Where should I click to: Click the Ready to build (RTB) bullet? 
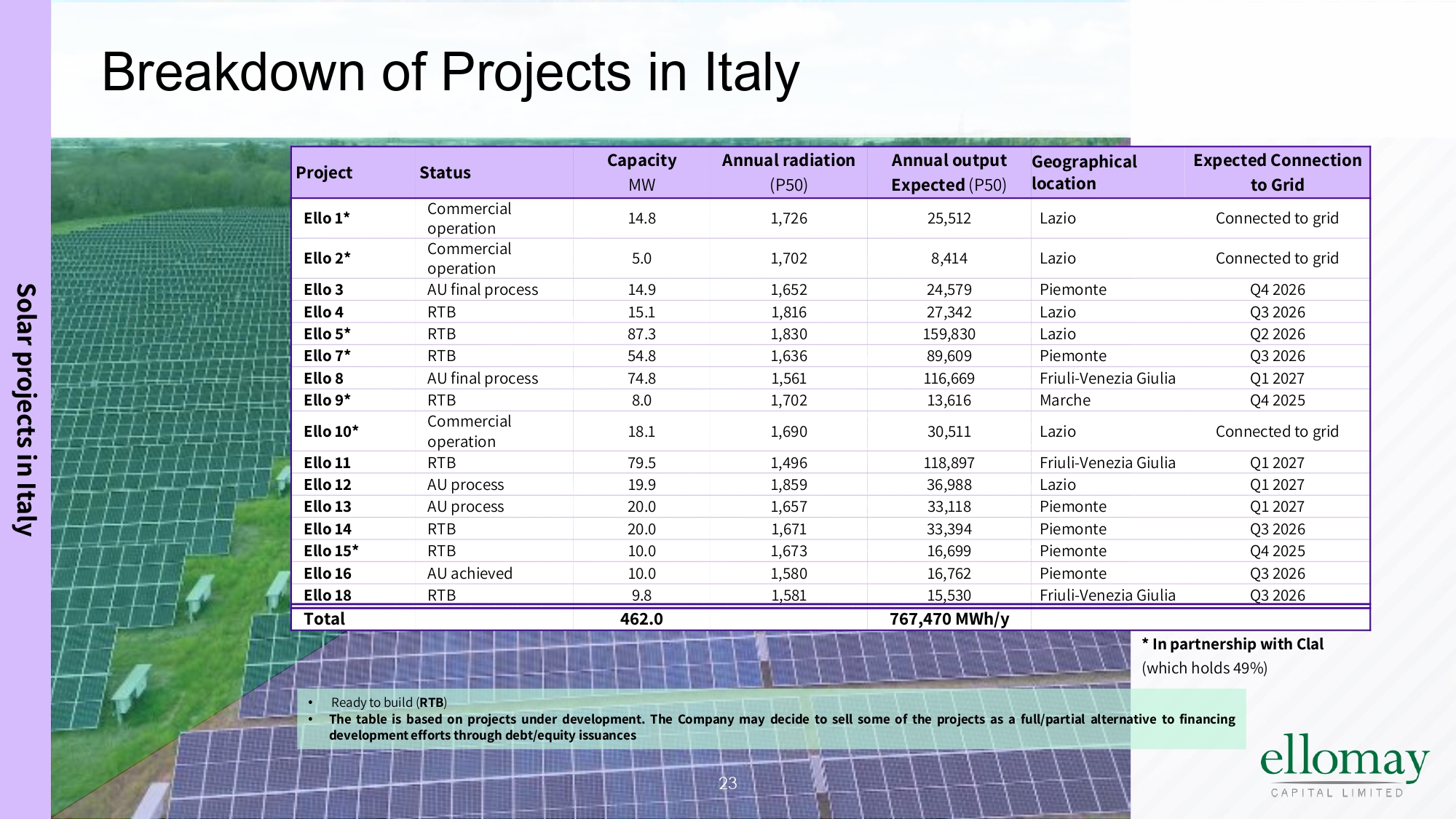click(x=389, y=703)
